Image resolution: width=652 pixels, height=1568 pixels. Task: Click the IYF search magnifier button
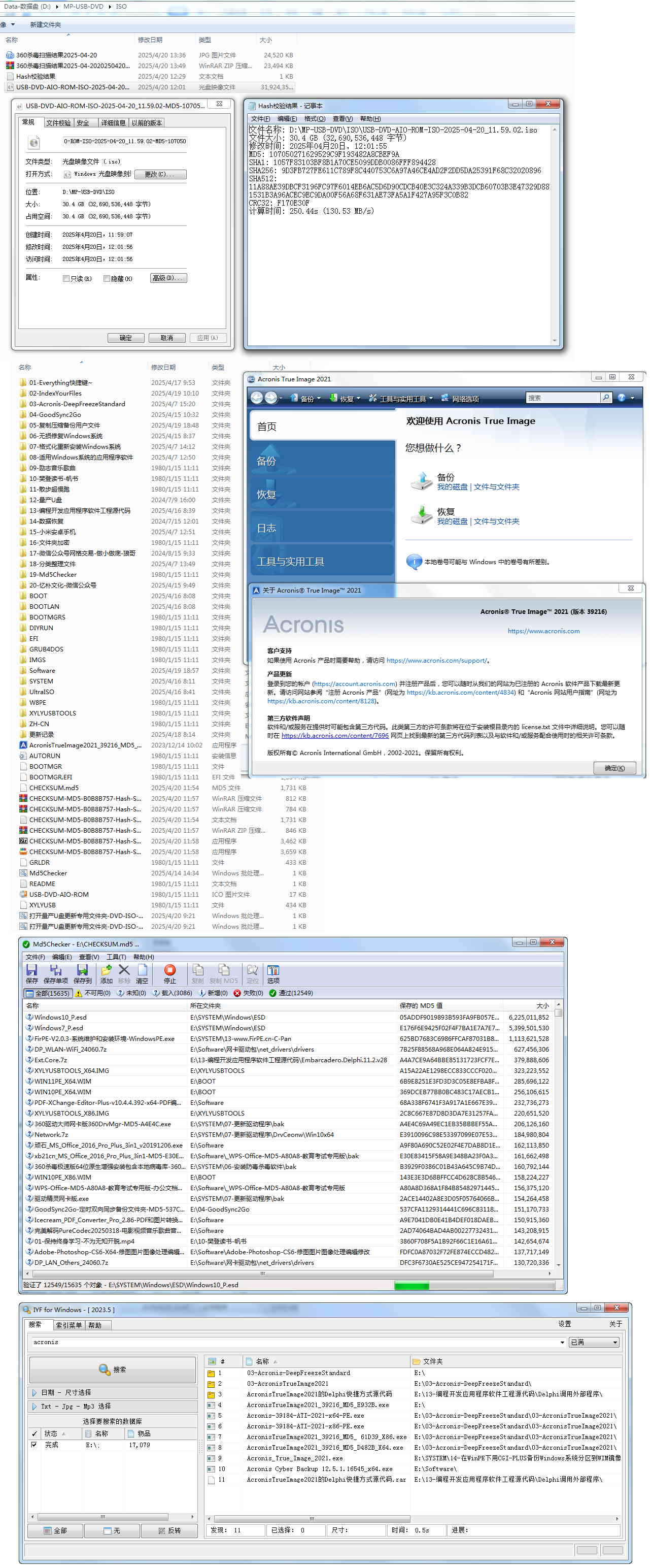tap(113, 1369)
